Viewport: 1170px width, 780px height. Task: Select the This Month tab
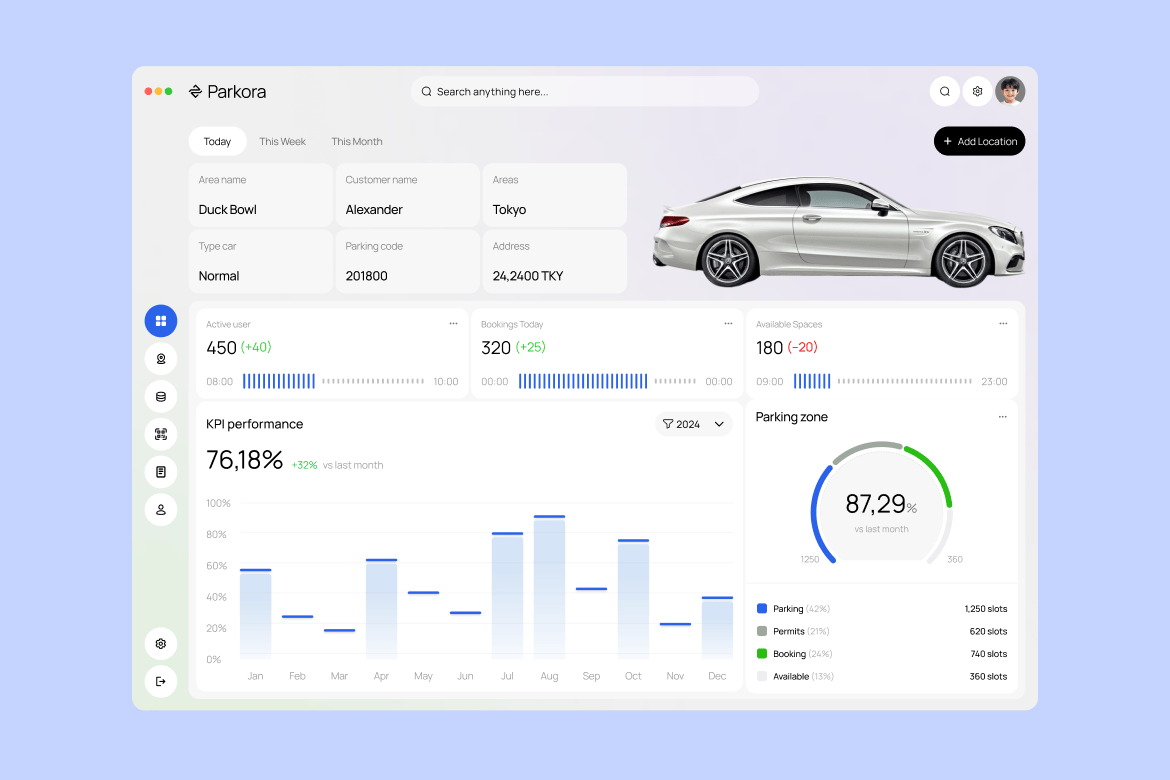pyautogui.click(x=356, y=141)
